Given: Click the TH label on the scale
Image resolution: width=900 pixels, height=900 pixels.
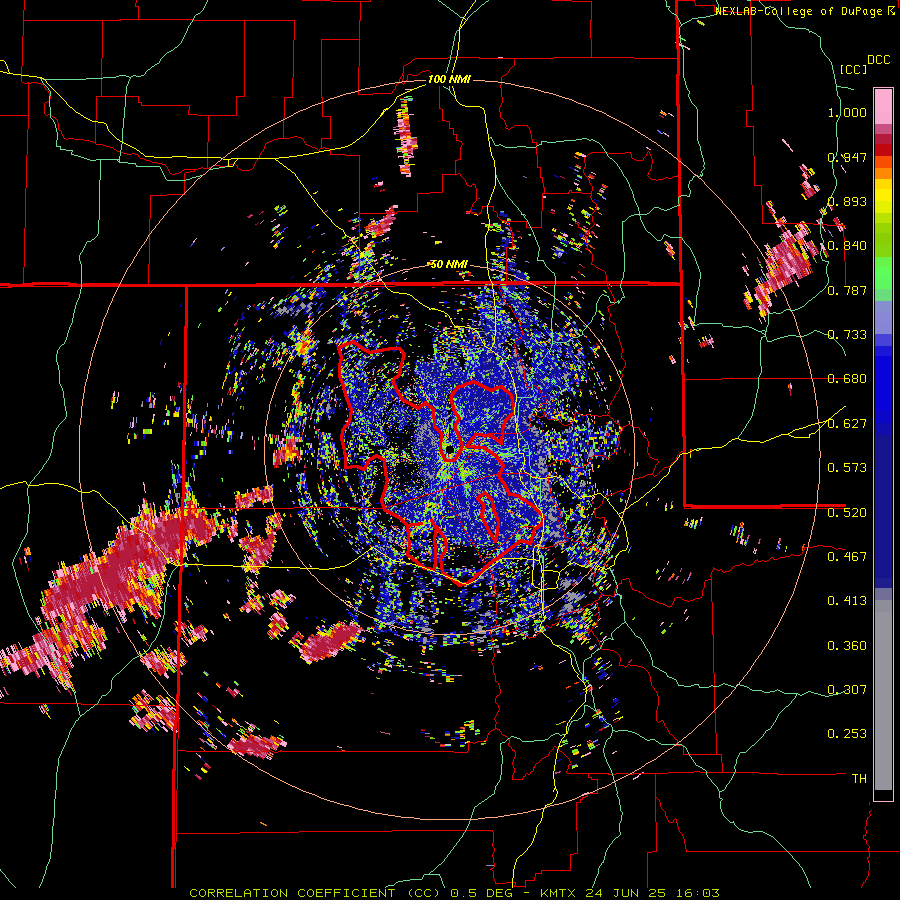Looking at the screenshot, I should (x=859, y=778).
